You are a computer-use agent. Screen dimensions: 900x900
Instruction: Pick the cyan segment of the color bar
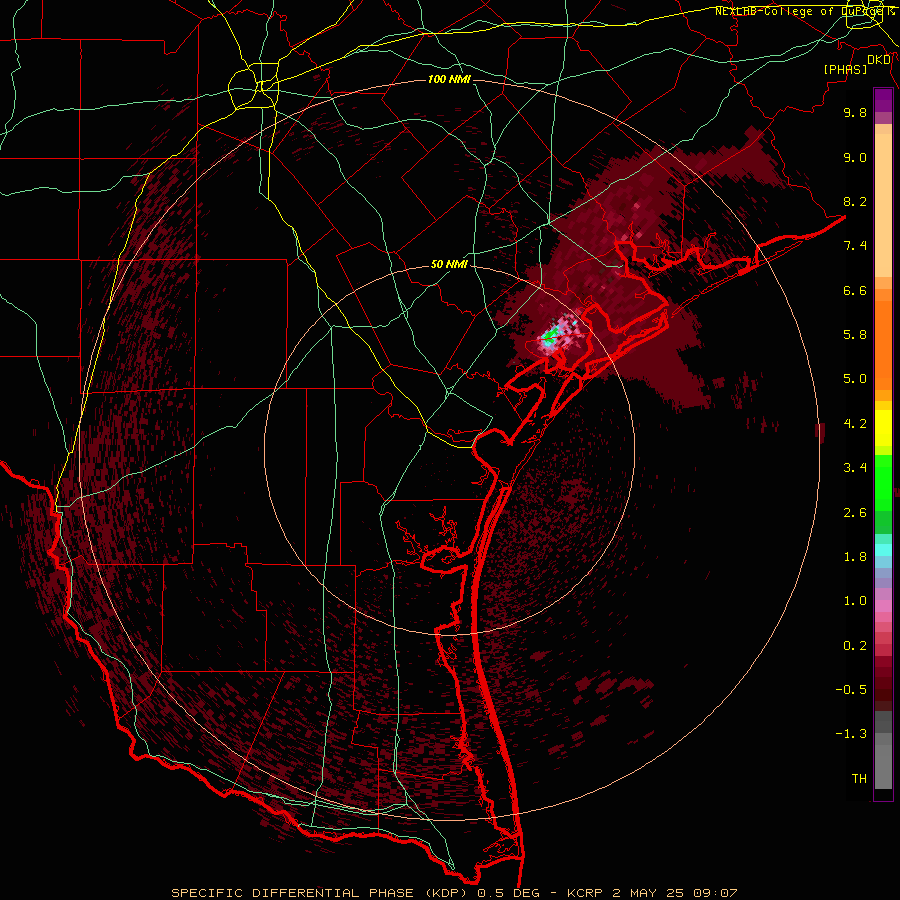coord(883,550)
